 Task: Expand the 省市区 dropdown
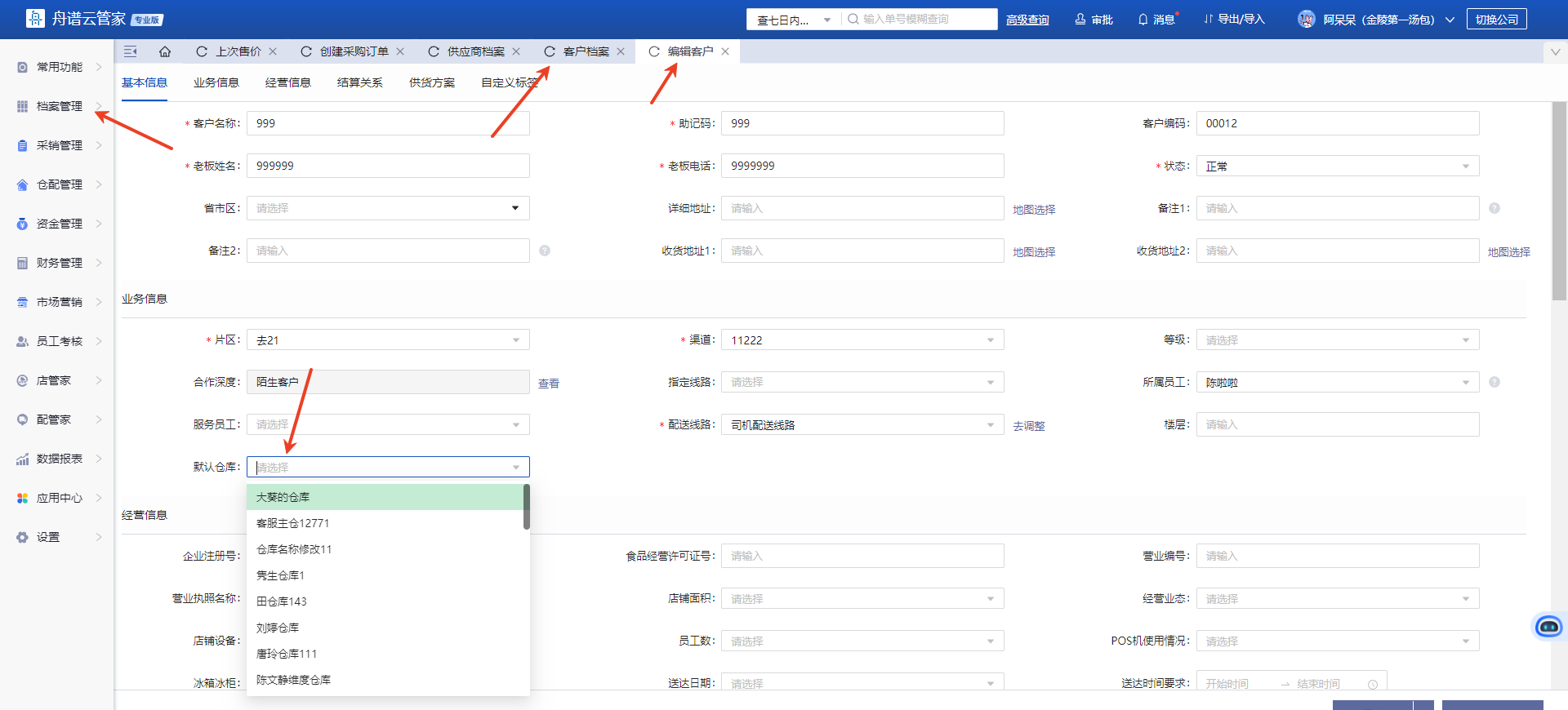click(x=514, y=208)
